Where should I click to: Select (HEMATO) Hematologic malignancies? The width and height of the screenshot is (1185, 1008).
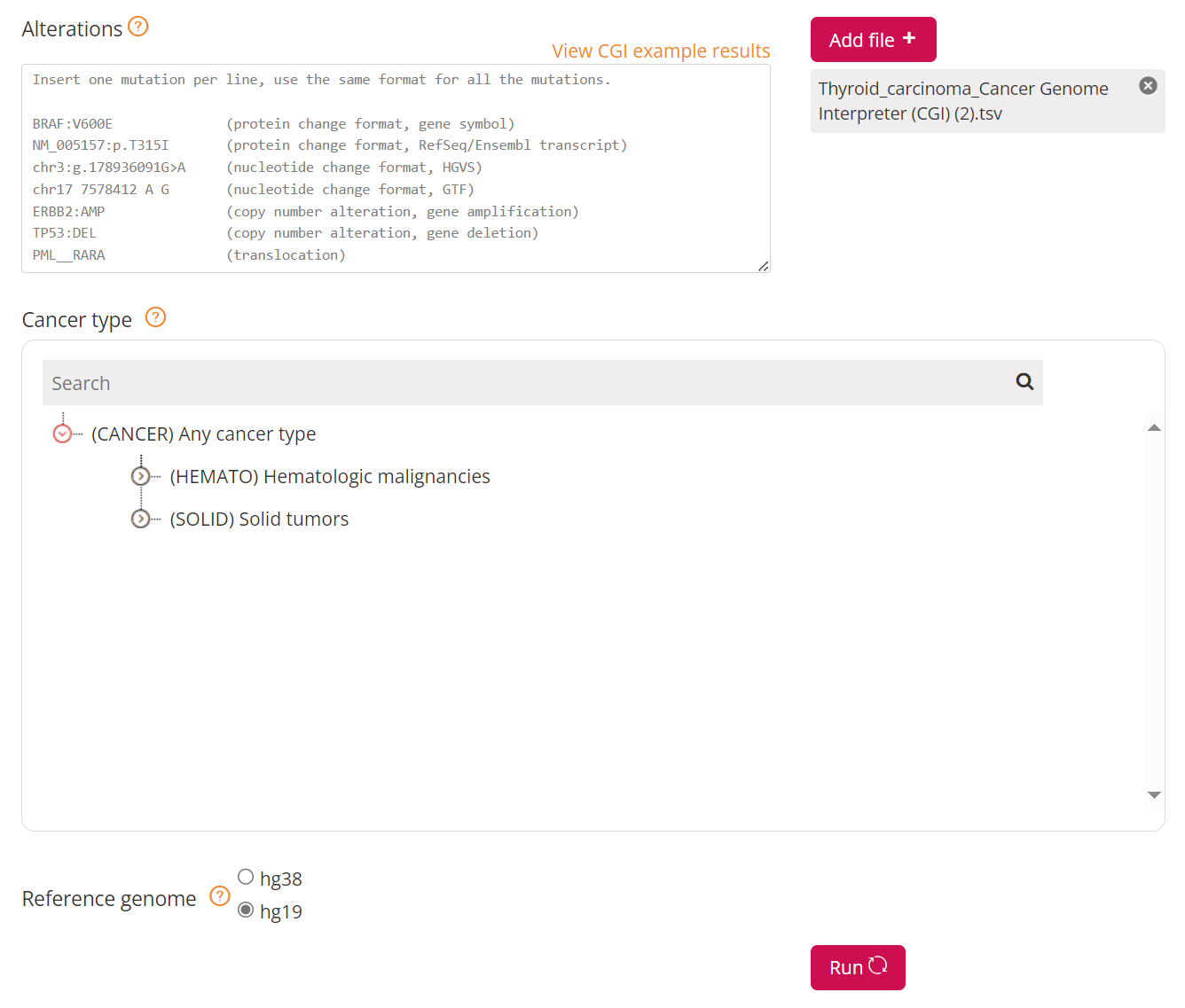[x=330, y=477]
